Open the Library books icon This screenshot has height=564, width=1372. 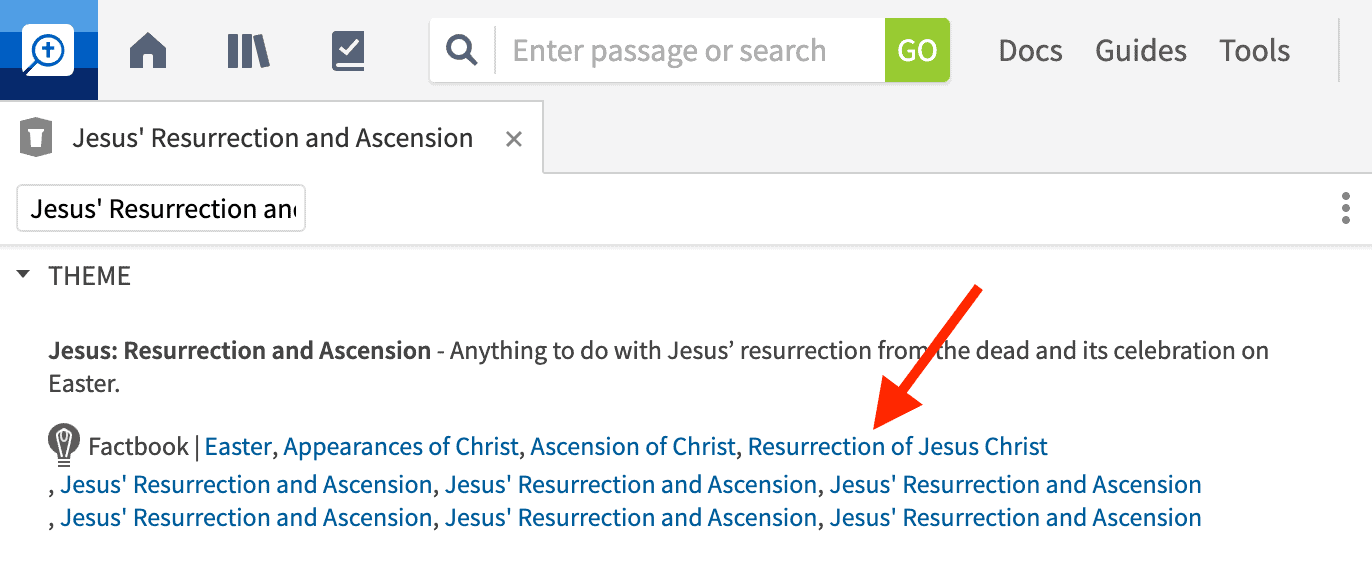click(248, 50)
